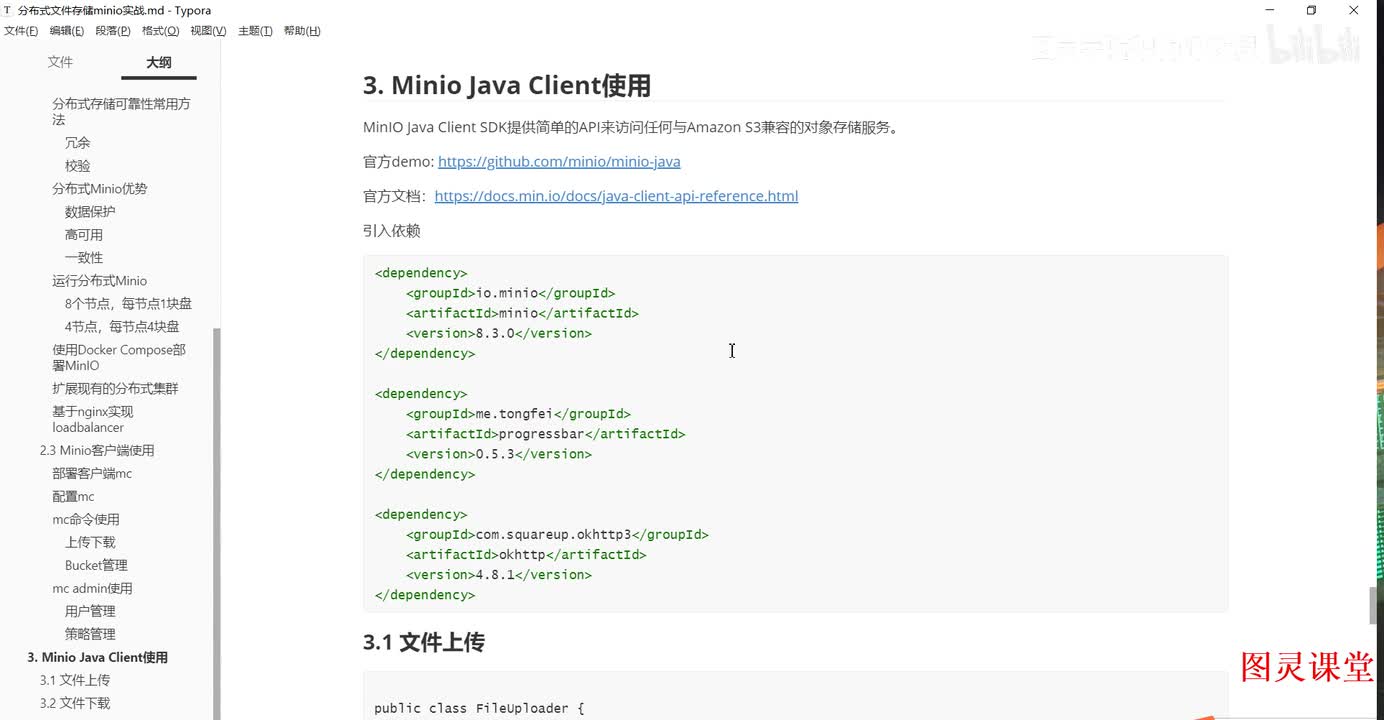Open the 帮助(H) menu
Screen dimensions: 1384x720
tap(302, 31)
